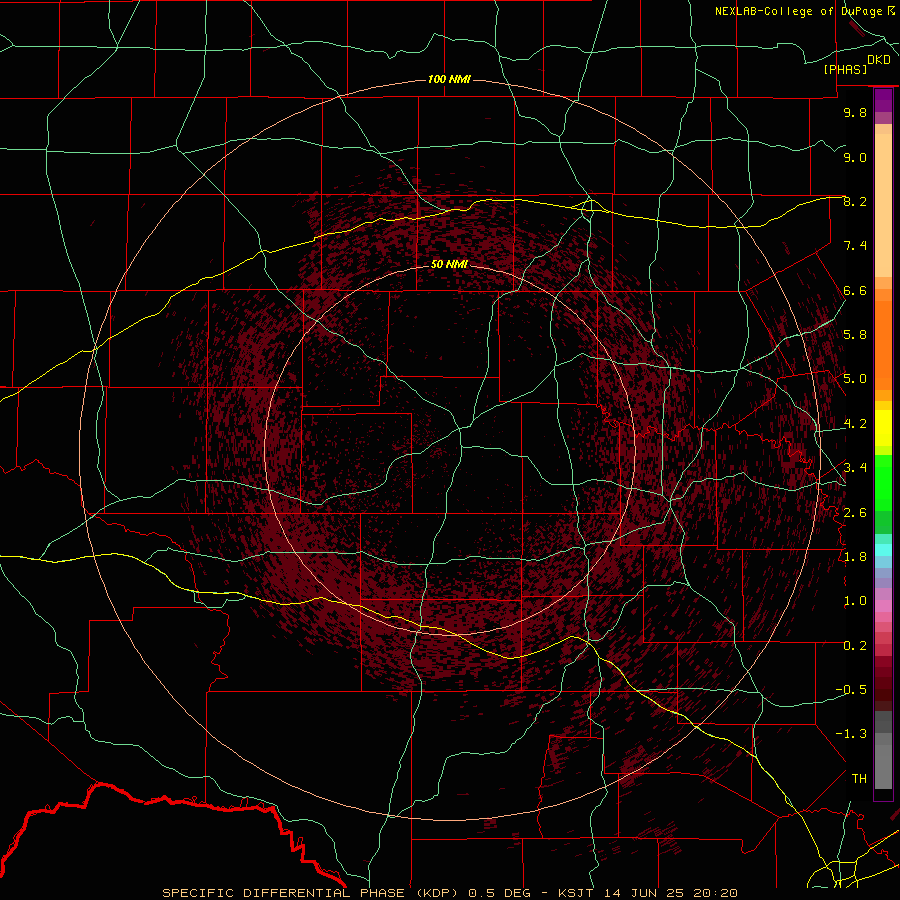Click the "DKD" product label
Image resolution: width=900 pixels, height=900 pixels.
pyautogui.click(x=879, y=60)
